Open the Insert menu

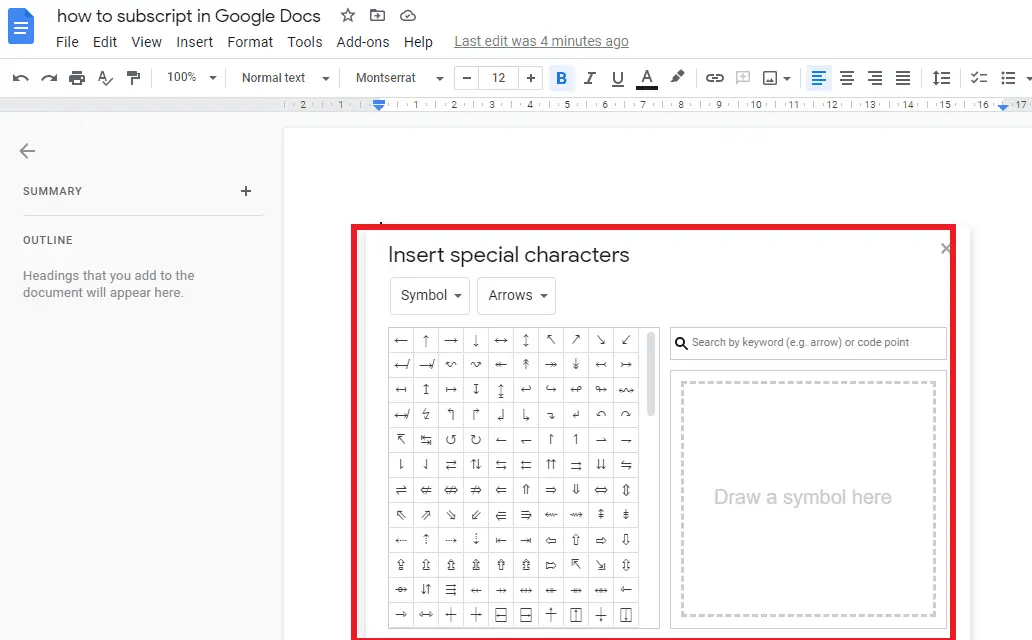coord(194,42)
